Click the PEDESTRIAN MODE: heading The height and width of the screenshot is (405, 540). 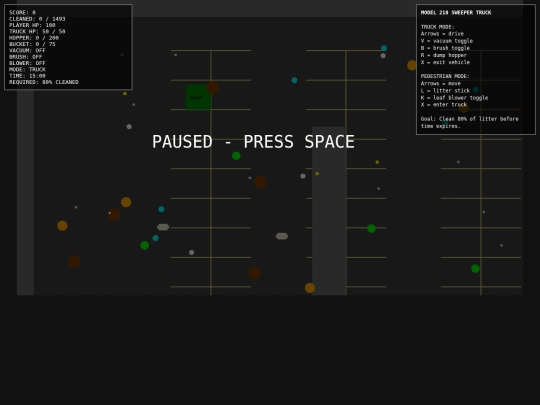445,76
